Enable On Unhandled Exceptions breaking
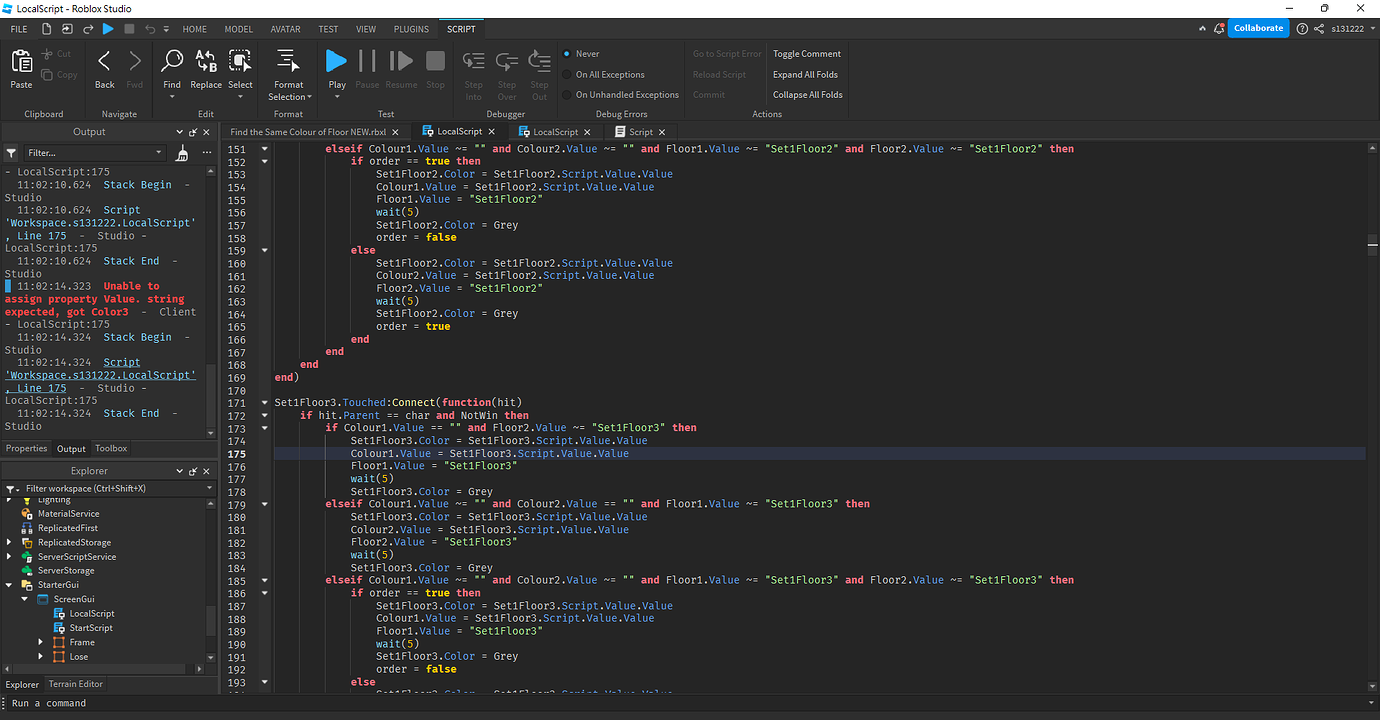Screen dimensions: 1380x720 click(x=570, y=94)
